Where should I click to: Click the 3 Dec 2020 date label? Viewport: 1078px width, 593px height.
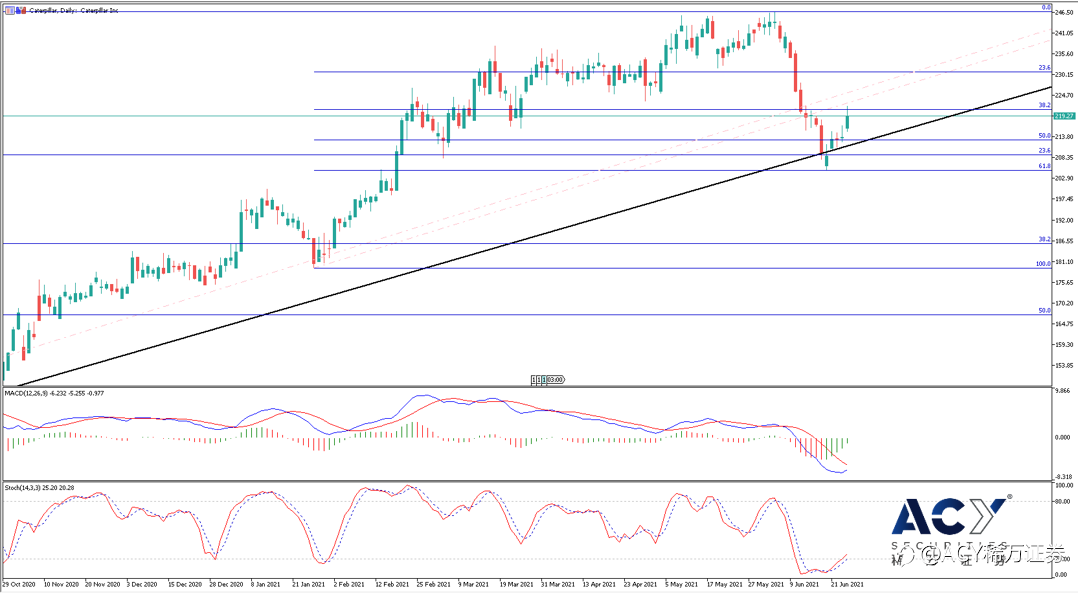(x=144, y=585)
